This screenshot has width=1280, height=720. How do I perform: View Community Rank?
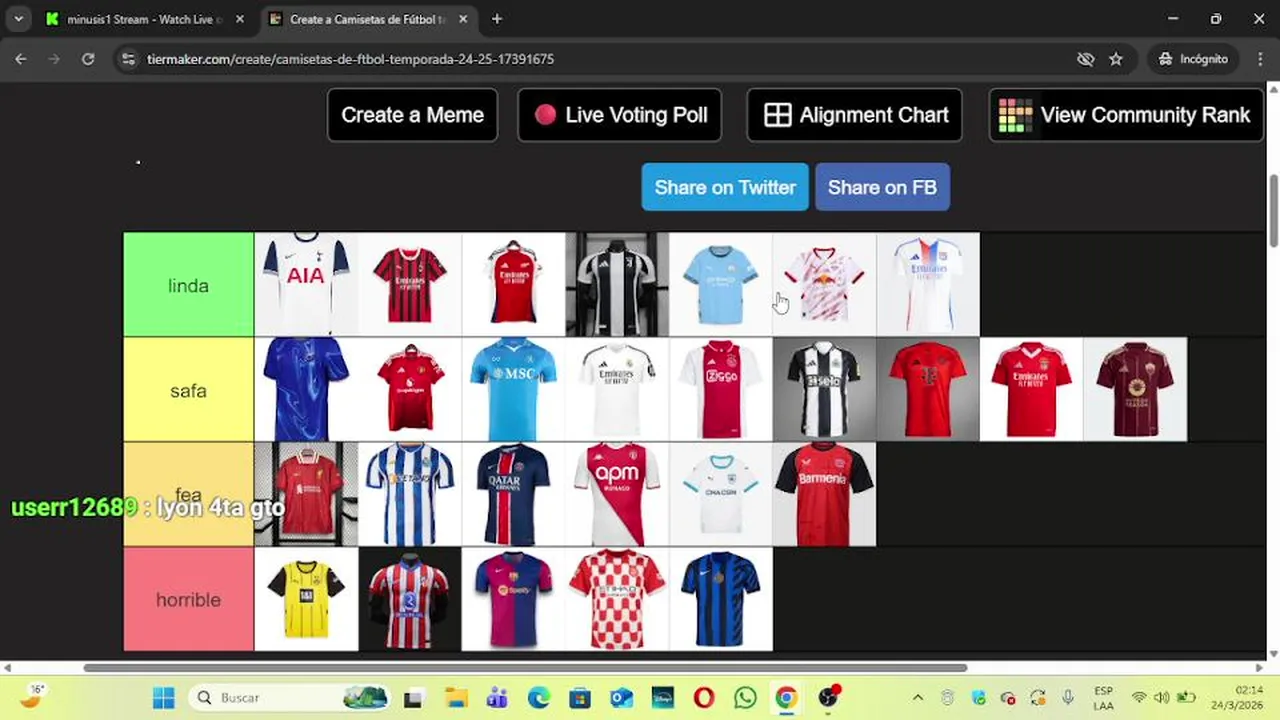click(x=1126, y=115)
